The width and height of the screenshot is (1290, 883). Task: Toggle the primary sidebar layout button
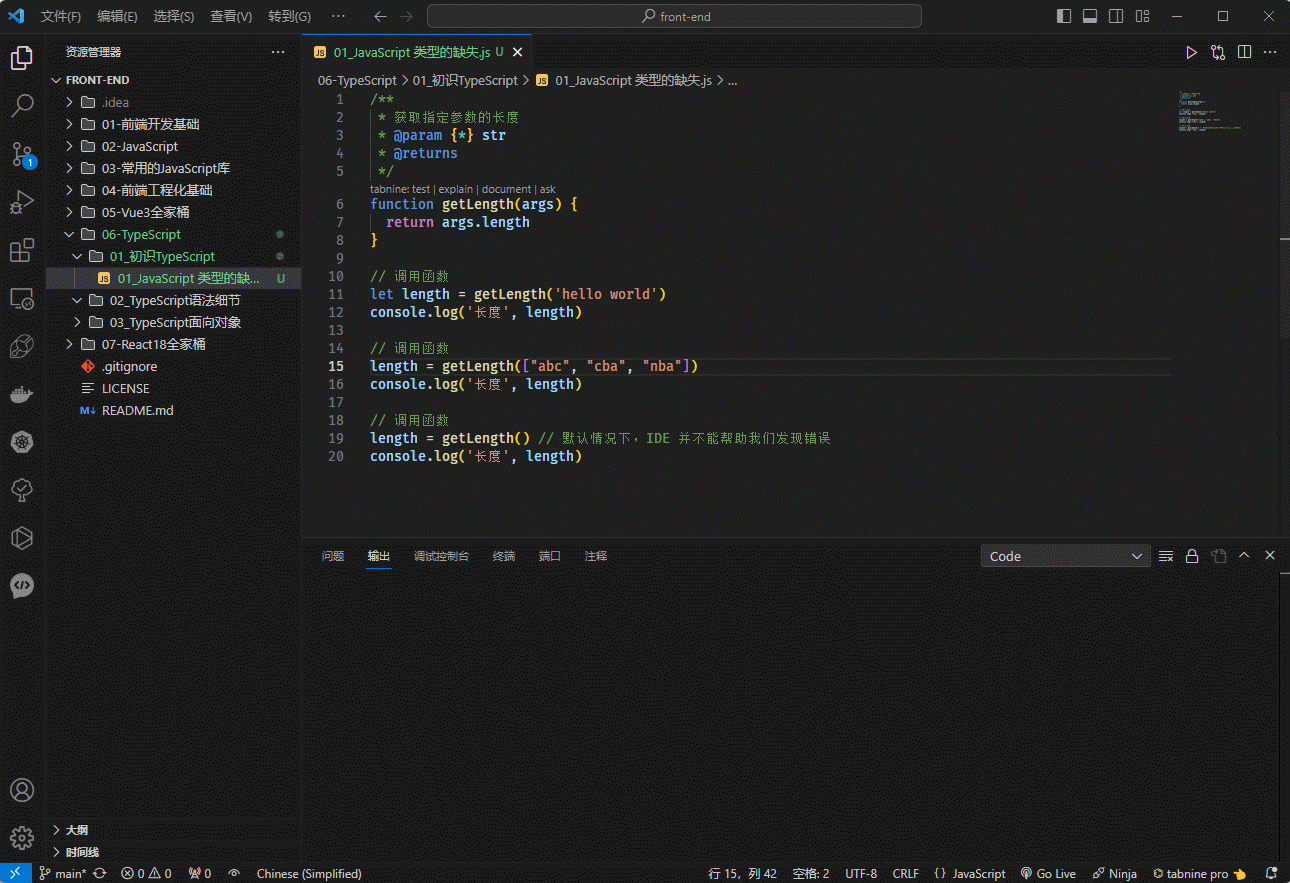point(1064,16)
